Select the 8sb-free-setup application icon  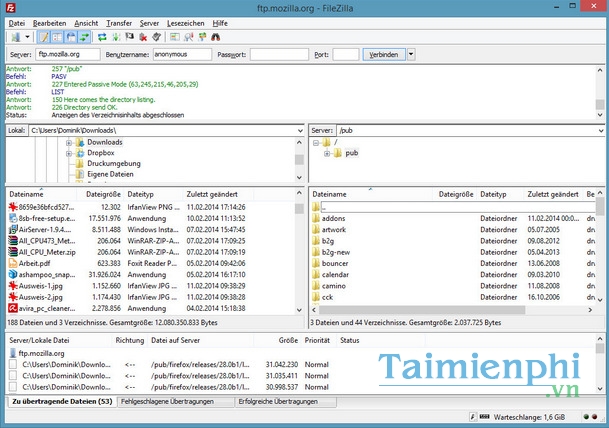pyautogui.click(x=13, y=218)
